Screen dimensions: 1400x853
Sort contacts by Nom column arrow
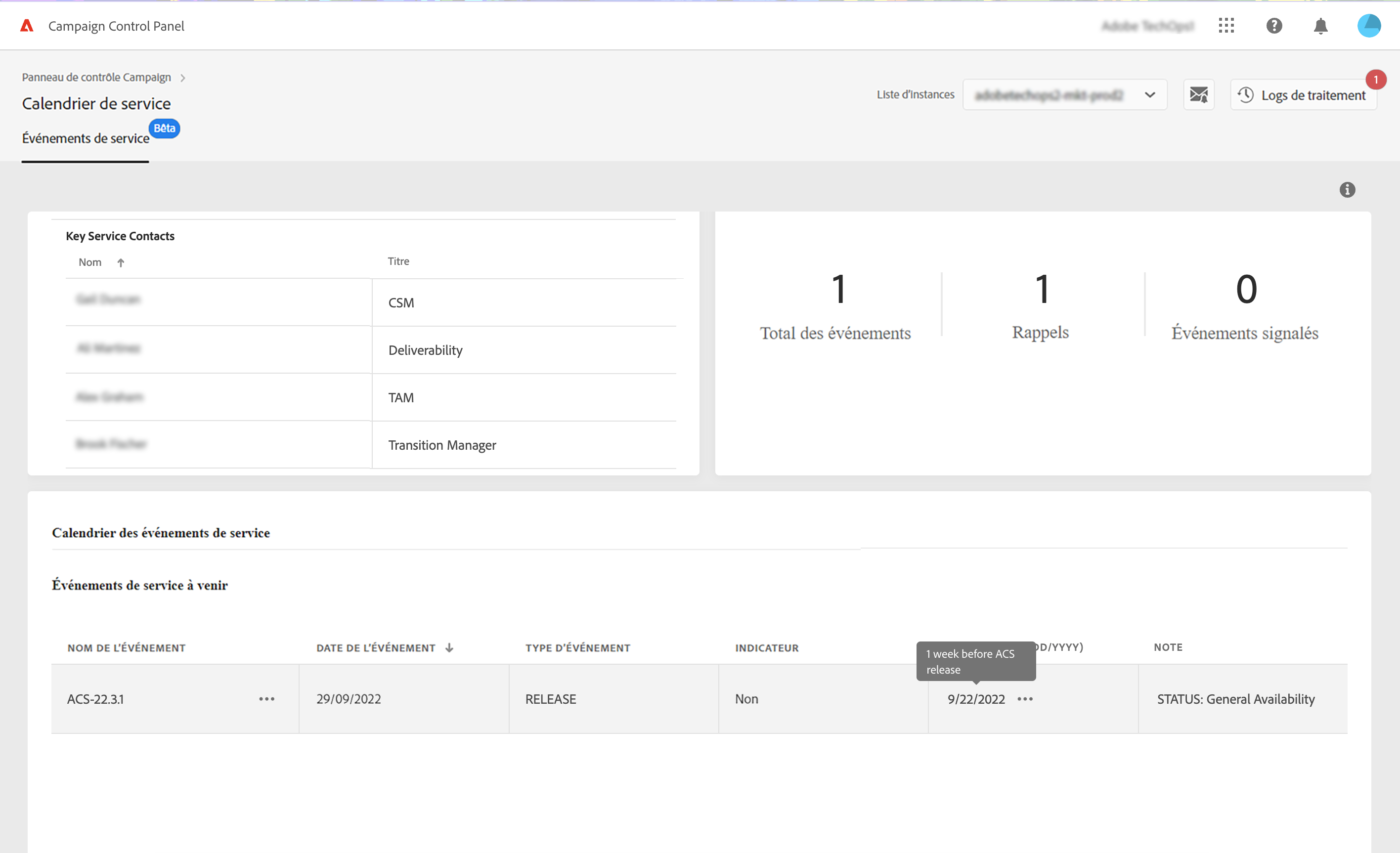(x=121, y=262)
